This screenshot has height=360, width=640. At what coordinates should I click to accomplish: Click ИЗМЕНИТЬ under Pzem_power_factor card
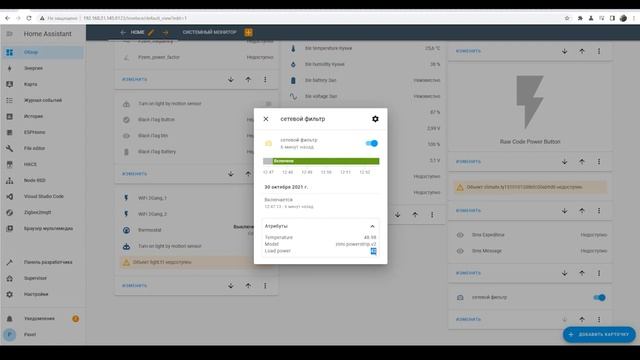pos(135,79)
